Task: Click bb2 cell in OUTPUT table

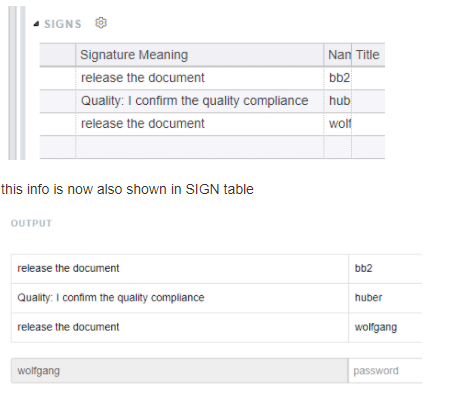Action: point(385,268)
